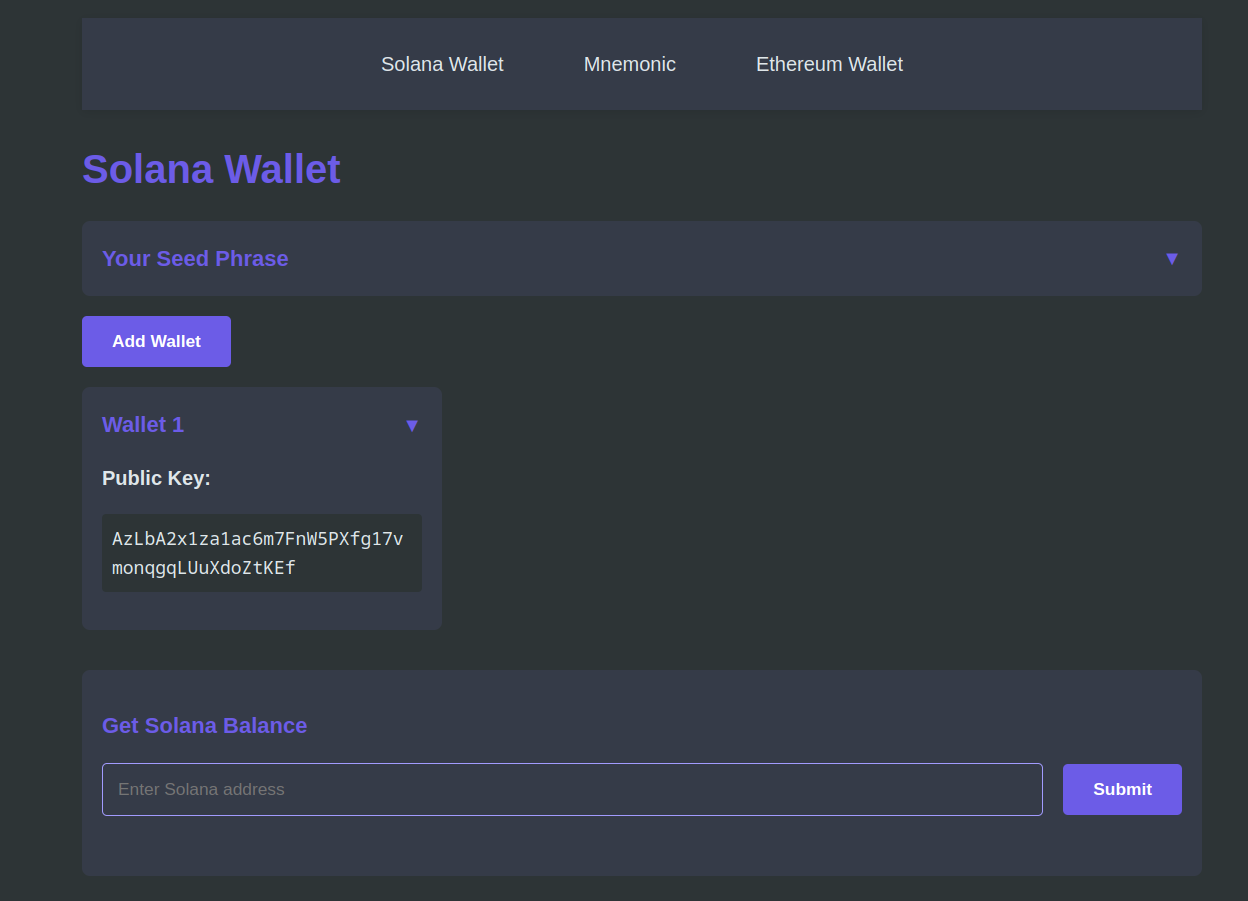This screenshot has height=901, width=1248.
Task: Click the Solana Wallet page title
Action: (x=211, y=169)
